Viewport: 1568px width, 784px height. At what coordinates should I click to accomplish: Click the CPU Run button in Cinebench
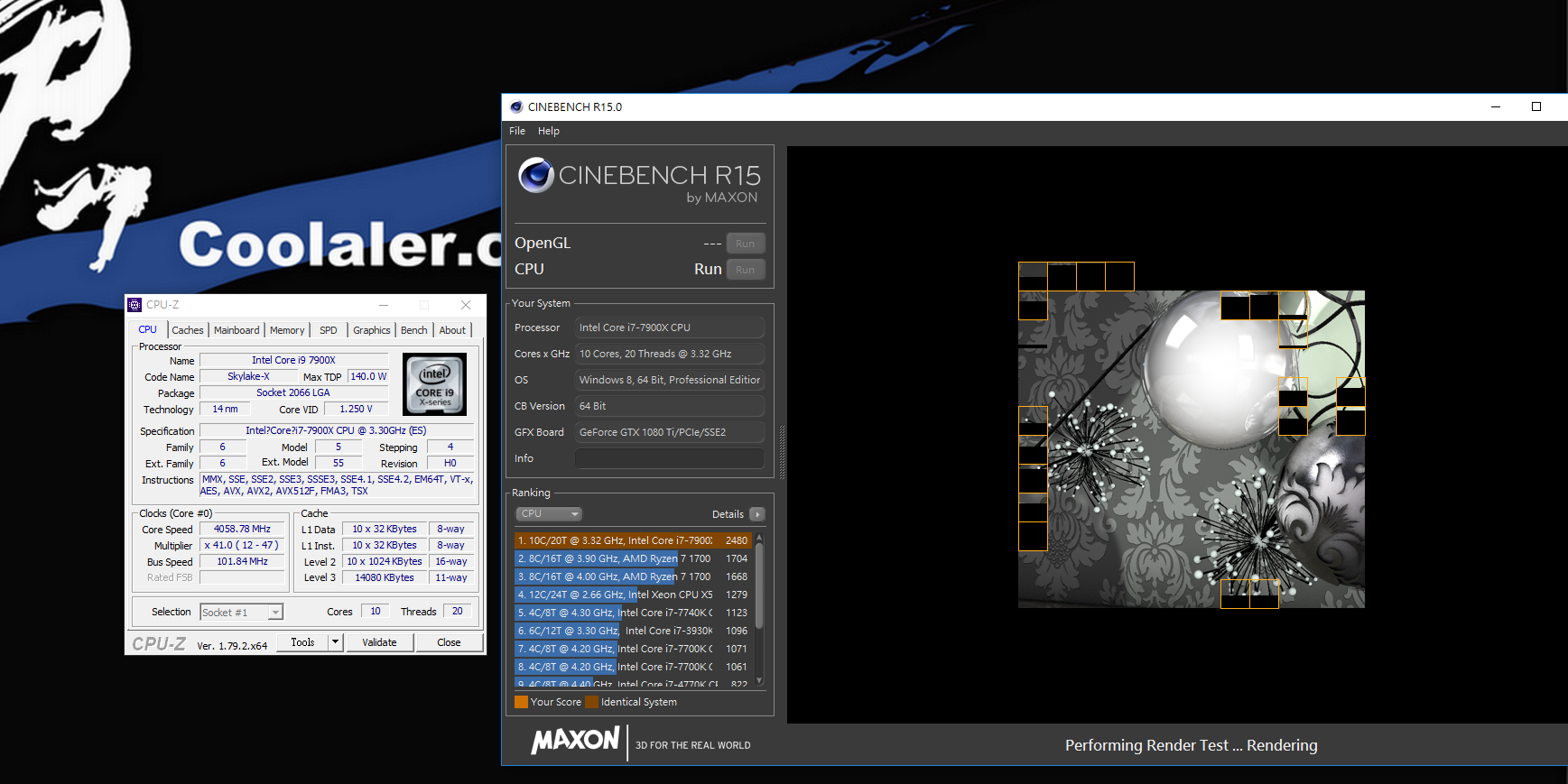pyautogui.click(x=745, y=270)
